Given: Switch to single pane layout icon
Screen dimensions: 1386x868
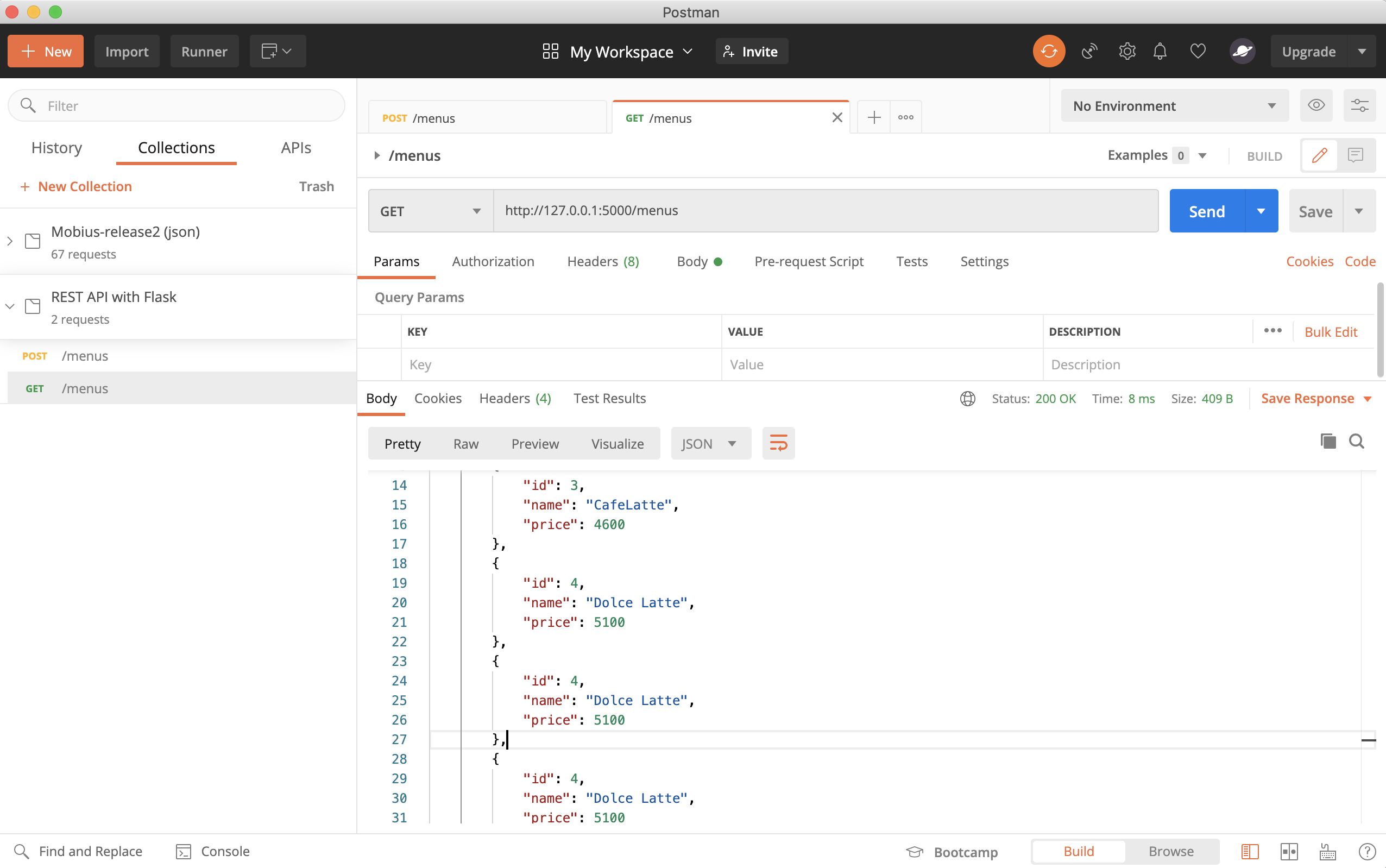Looking at the screenshot, I should point(1249,851).
